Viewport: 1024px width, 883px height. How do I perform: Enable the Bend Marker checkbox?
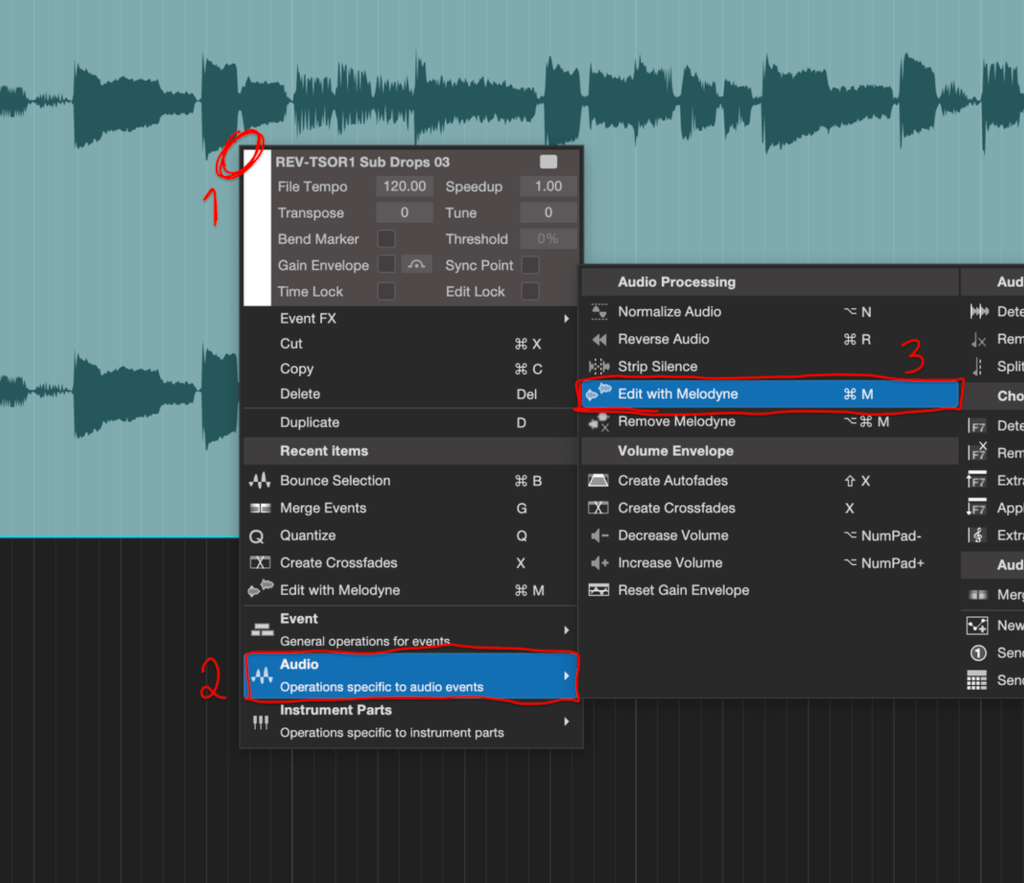point(386,239)
